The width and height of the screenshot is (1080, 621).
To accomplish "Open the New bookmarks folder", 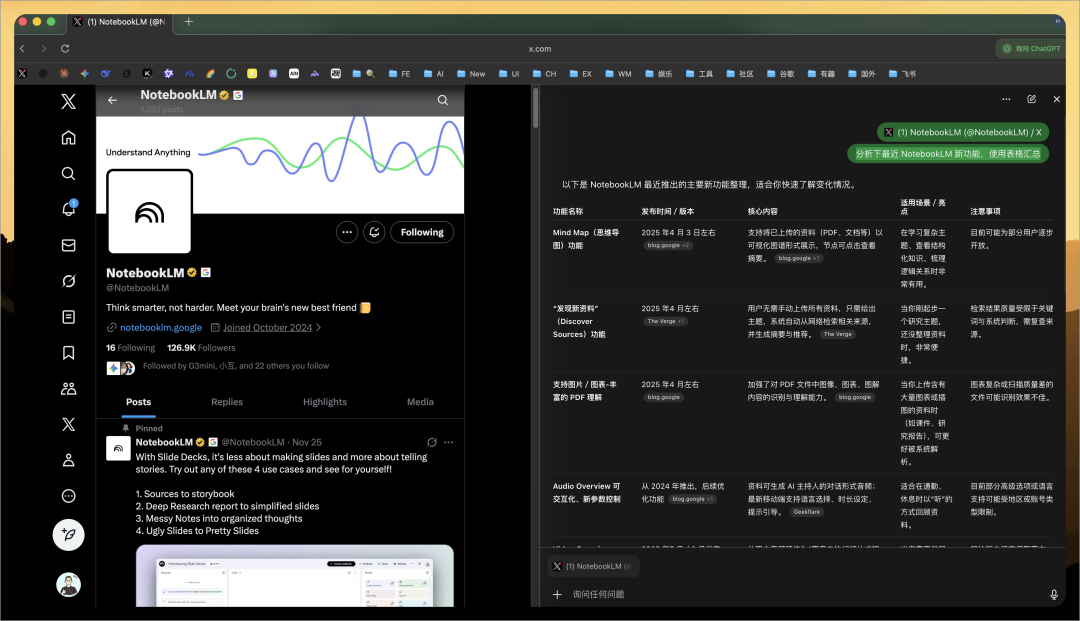I will click(470, 74).
